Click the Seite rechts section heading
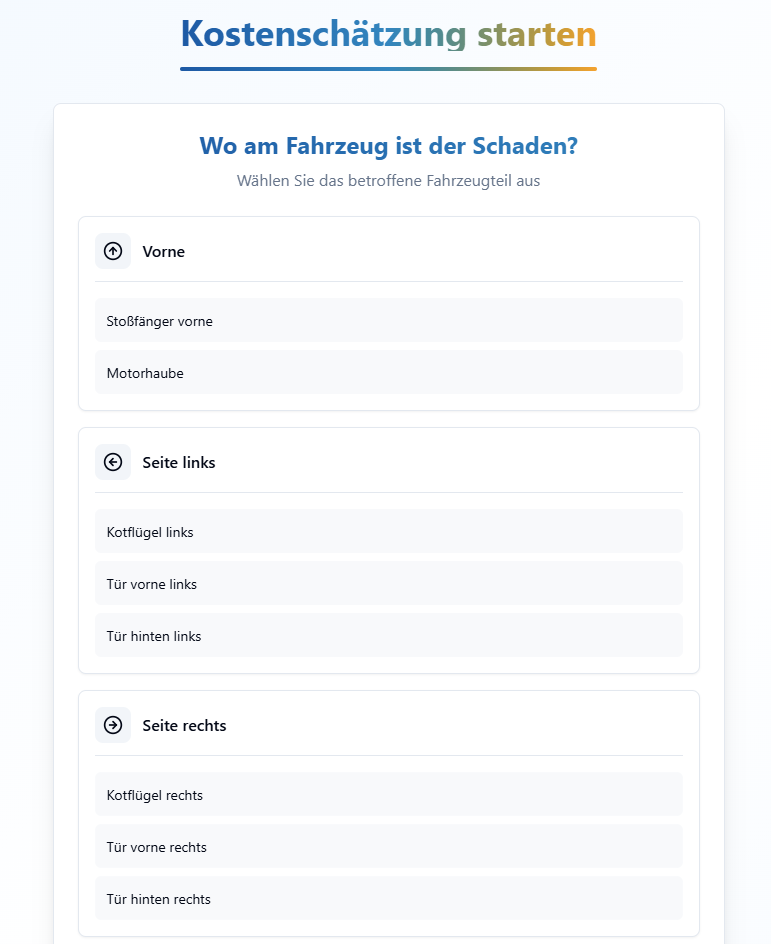771x944 pixels. [x=184, y=725]
